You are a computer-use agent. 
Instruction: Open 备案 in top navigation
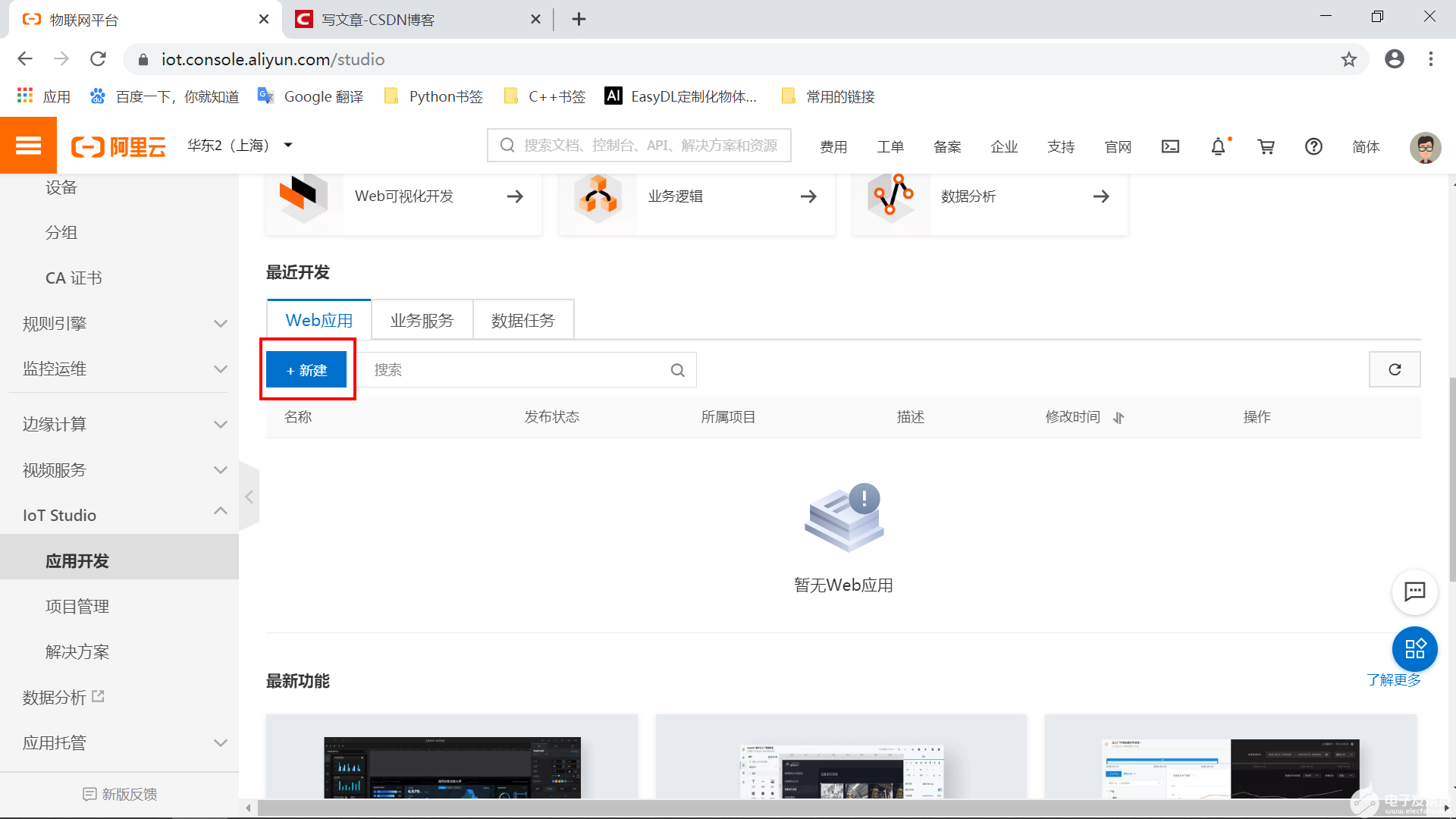947,146
